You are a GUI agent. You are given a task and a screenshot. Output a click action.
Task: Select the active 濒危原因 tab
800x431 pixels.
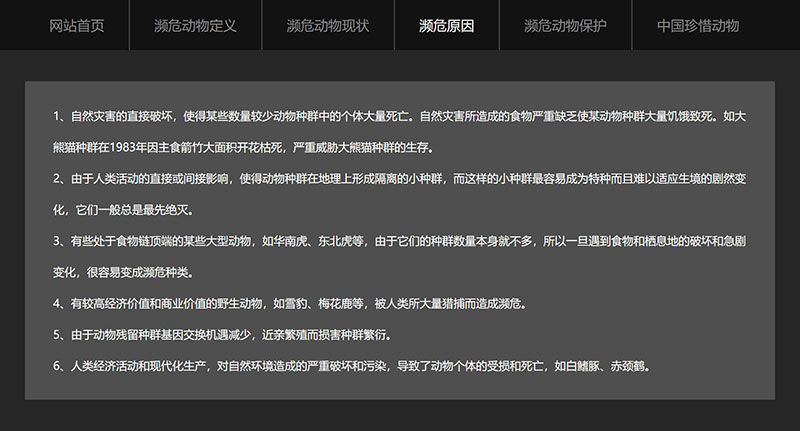tap(446, 25)
